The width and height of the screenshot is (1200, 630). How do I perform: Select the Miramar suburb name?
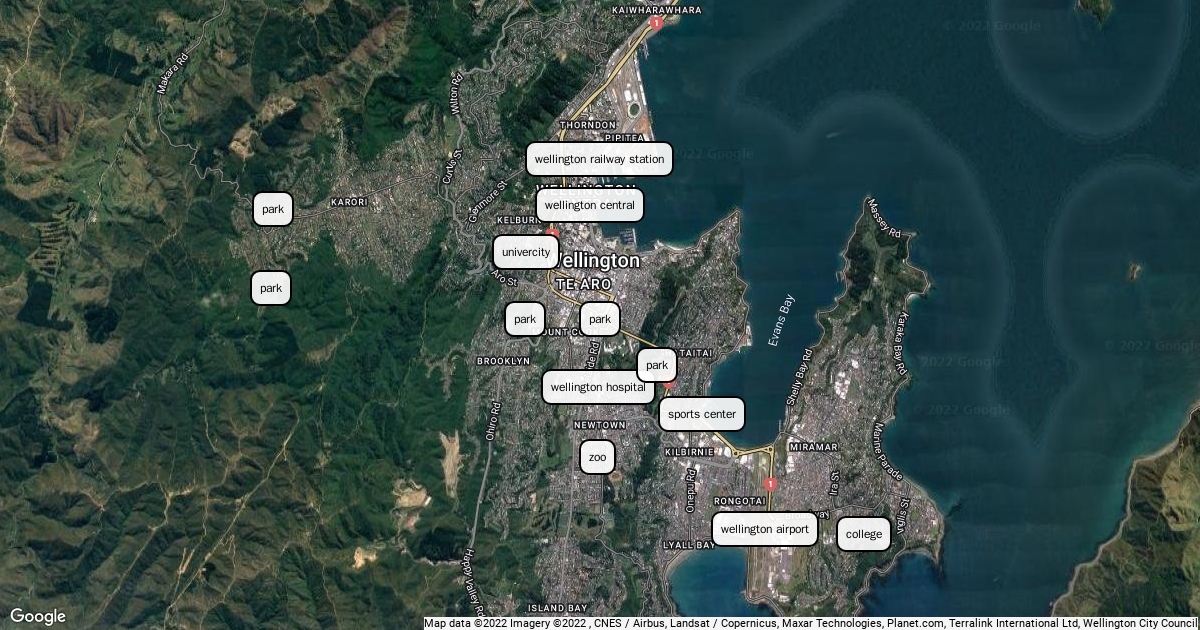[812, 447]
